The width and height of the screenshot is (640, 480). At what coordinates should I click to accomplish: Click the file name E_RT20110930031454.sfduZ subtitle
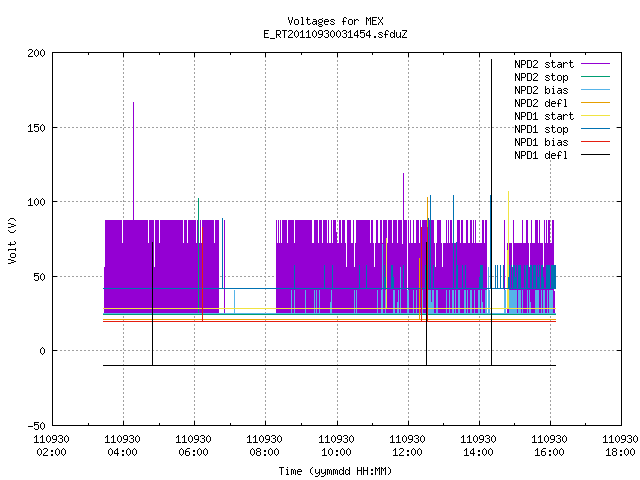coord(335,34)
